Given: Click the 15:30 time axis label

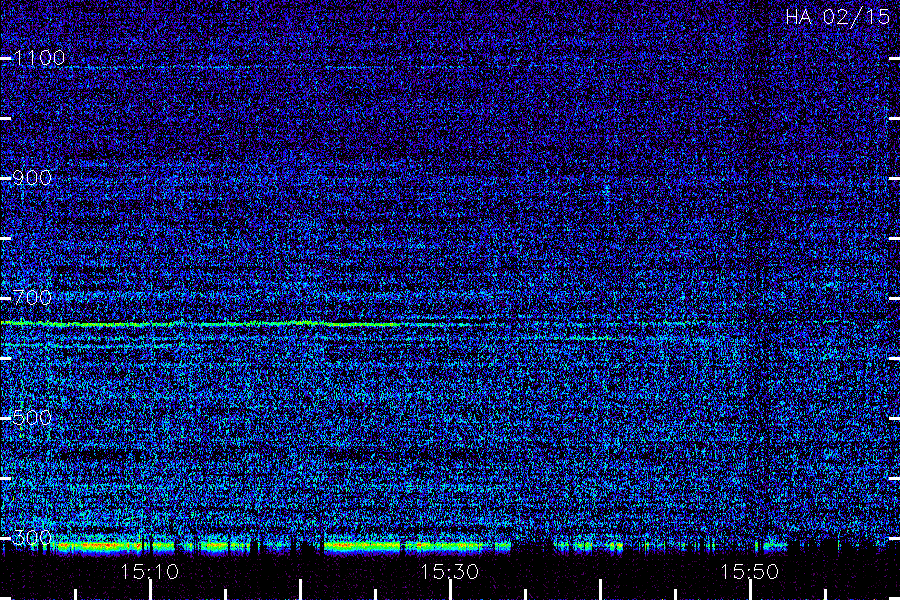Looking at the screenshot, I should pos(449,571).
